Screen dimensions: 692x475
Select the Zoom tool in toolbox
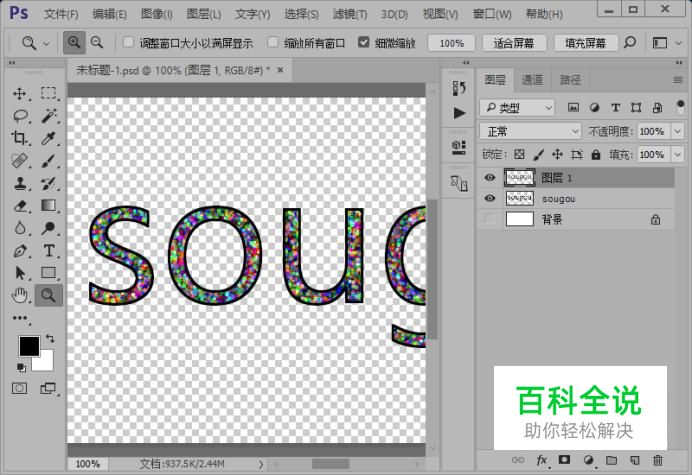[x=49, y=295]
